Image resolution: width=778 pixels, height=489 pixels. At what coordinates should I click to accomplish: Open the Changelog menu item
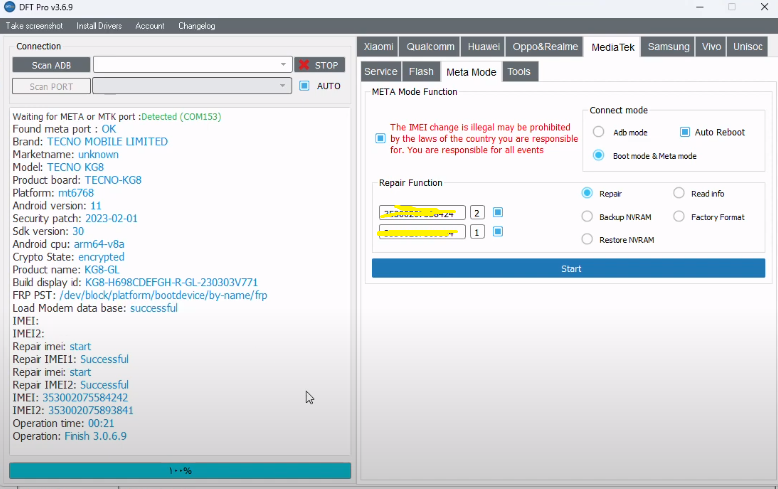point(196,26)
